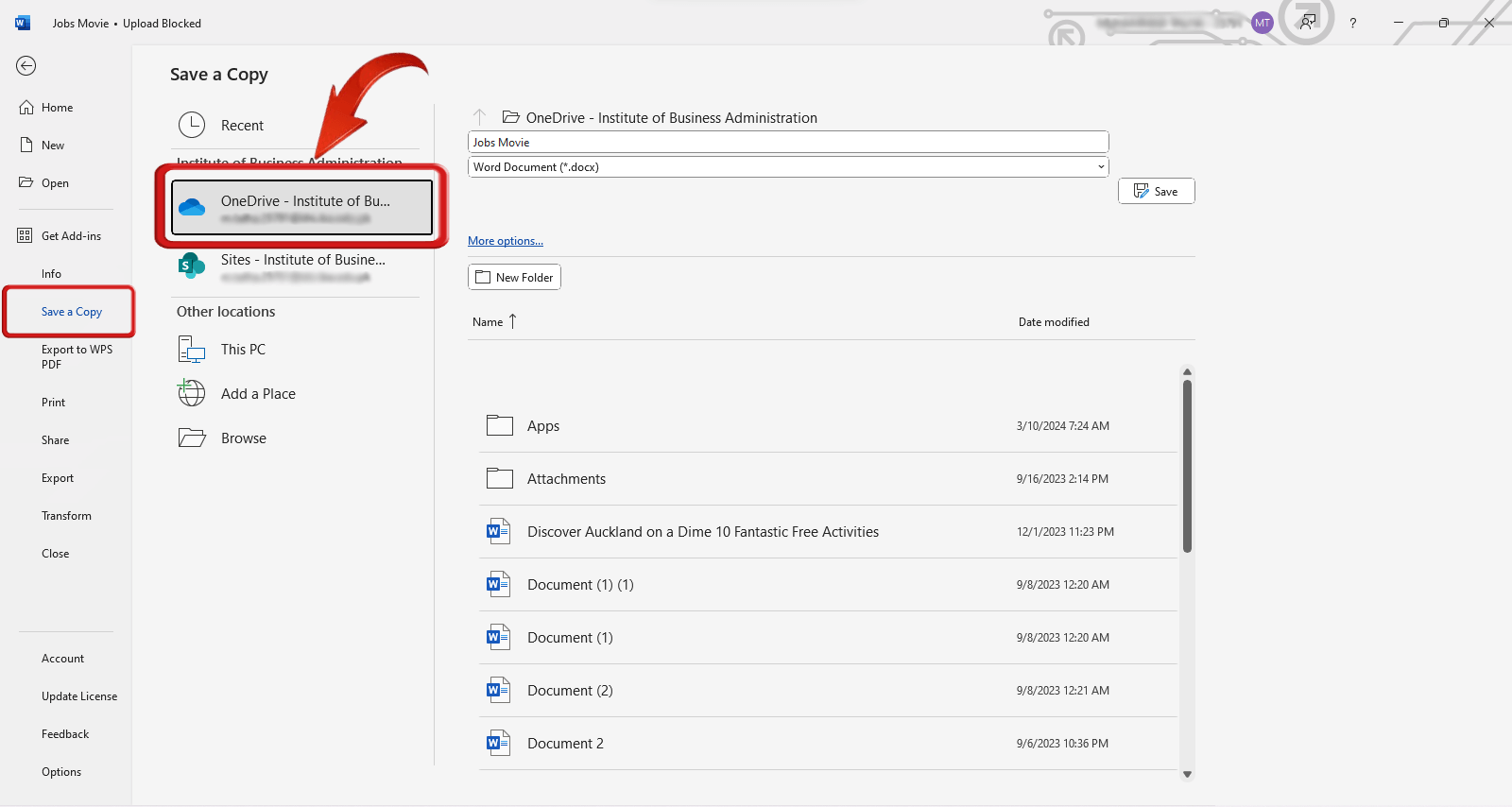The height and width of the screenshot is (807, 1512).
Task: Click the Save button
Action: (x=1157, y=191)
